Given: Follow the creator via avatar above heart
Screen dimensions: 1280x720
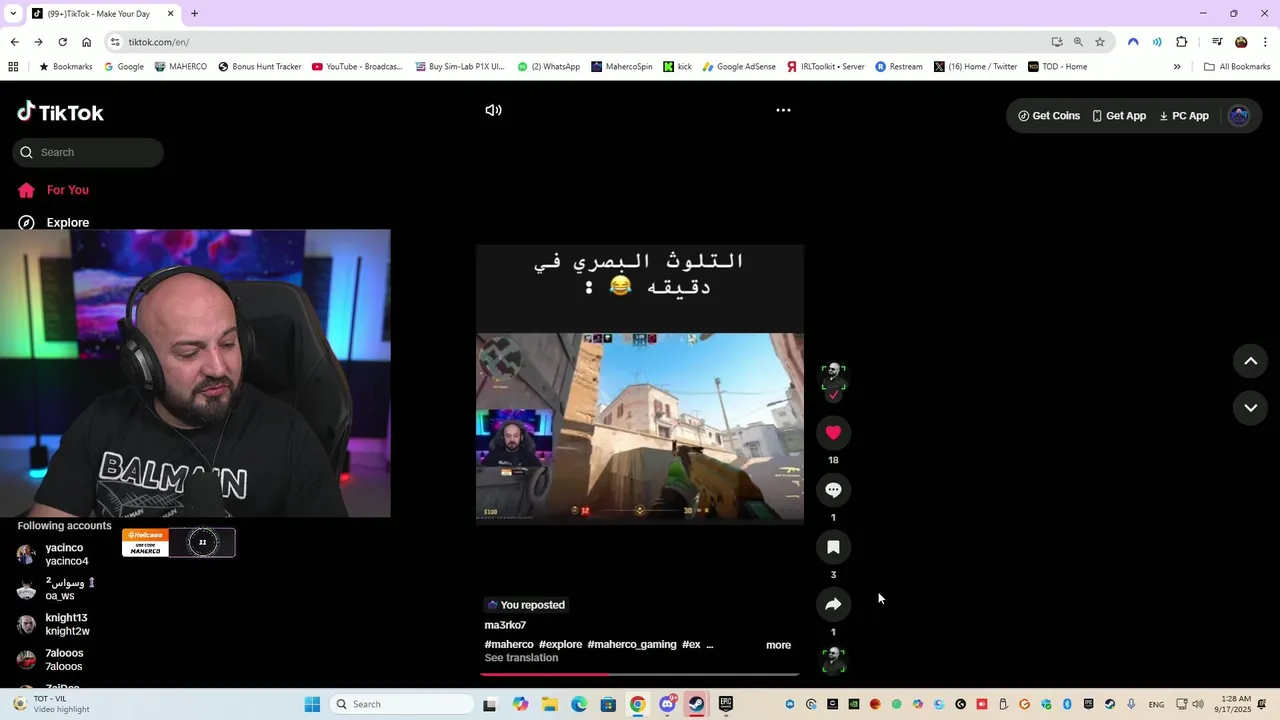Looking at the screenshot, I should pos(833,378).
